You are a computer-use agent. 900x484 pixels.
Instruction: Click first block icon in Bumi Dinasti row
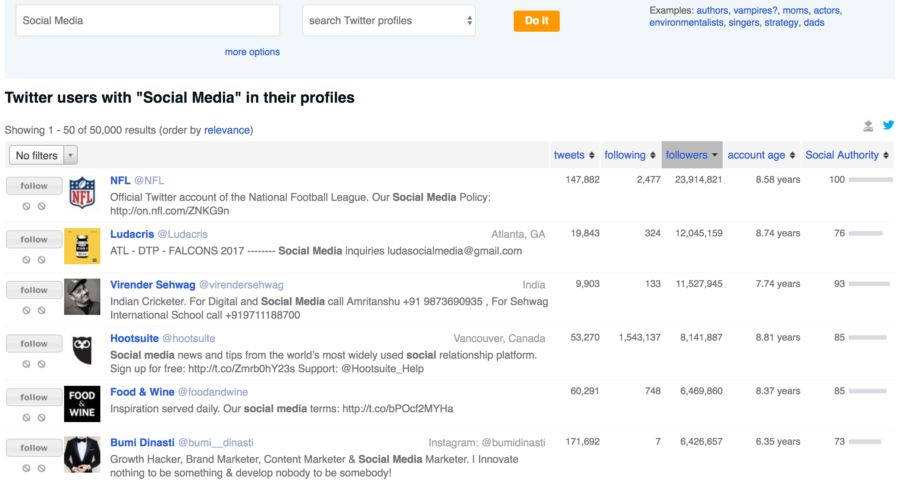click(x=26, y=468)
